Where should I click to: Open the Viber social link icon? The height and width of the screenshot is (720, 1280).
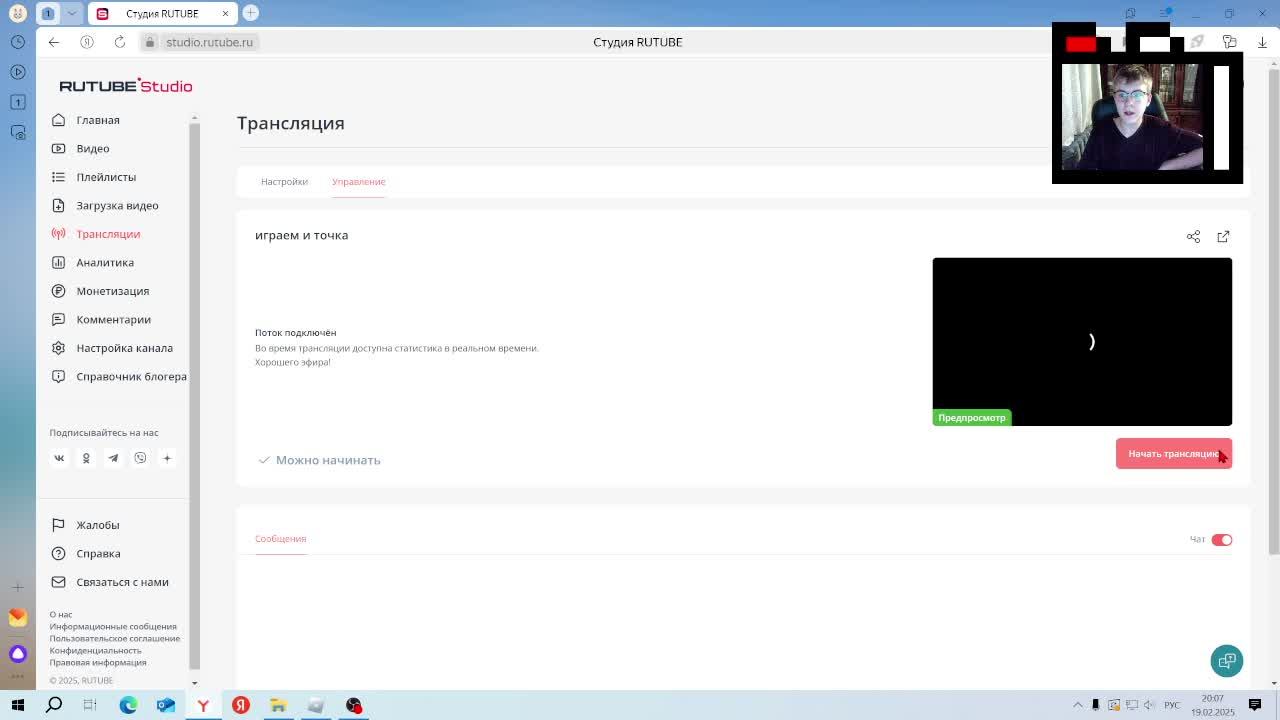click(x=140, y=458)
